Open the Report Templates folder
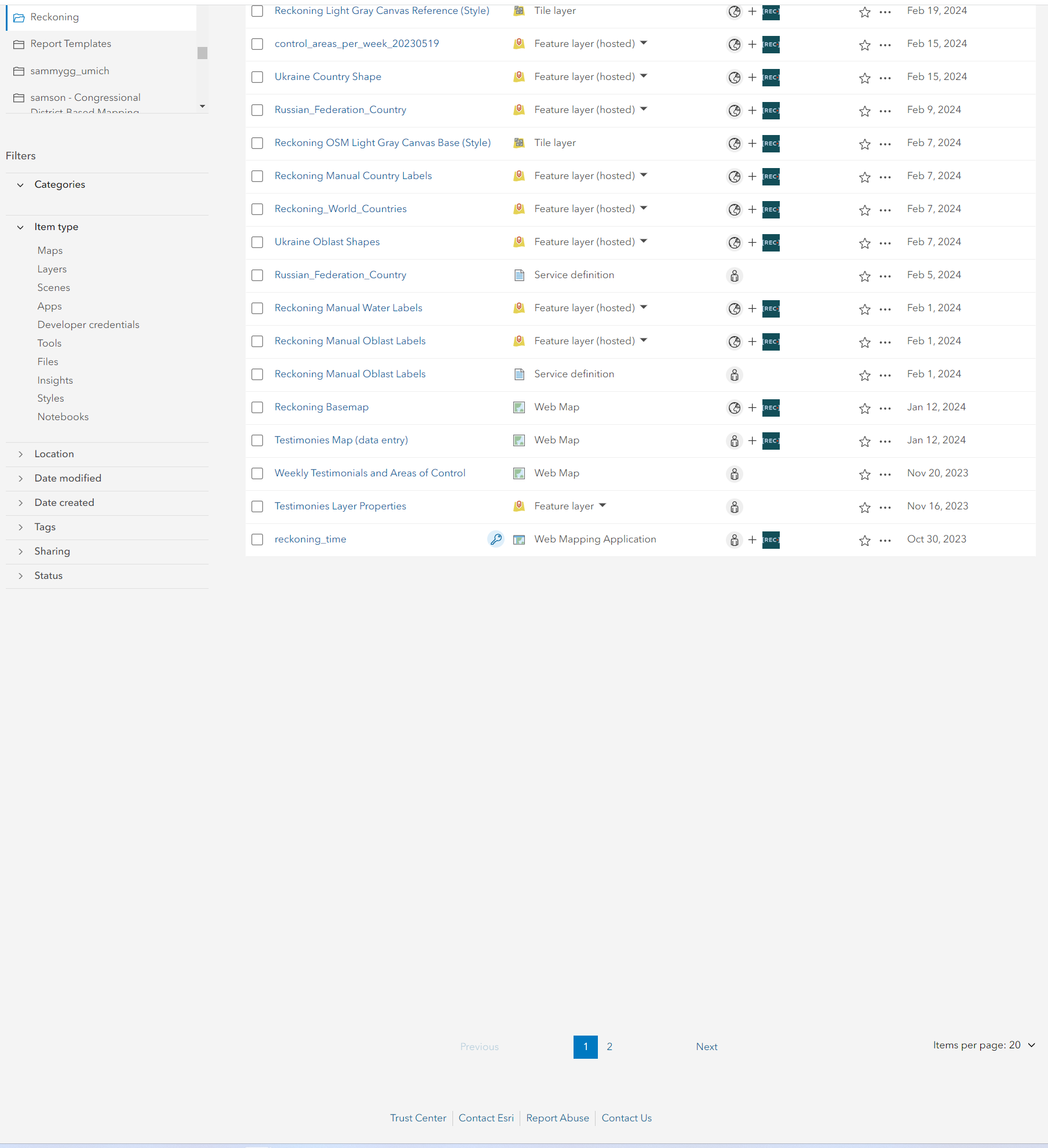1048x1148 pixels. coord(71,43)
